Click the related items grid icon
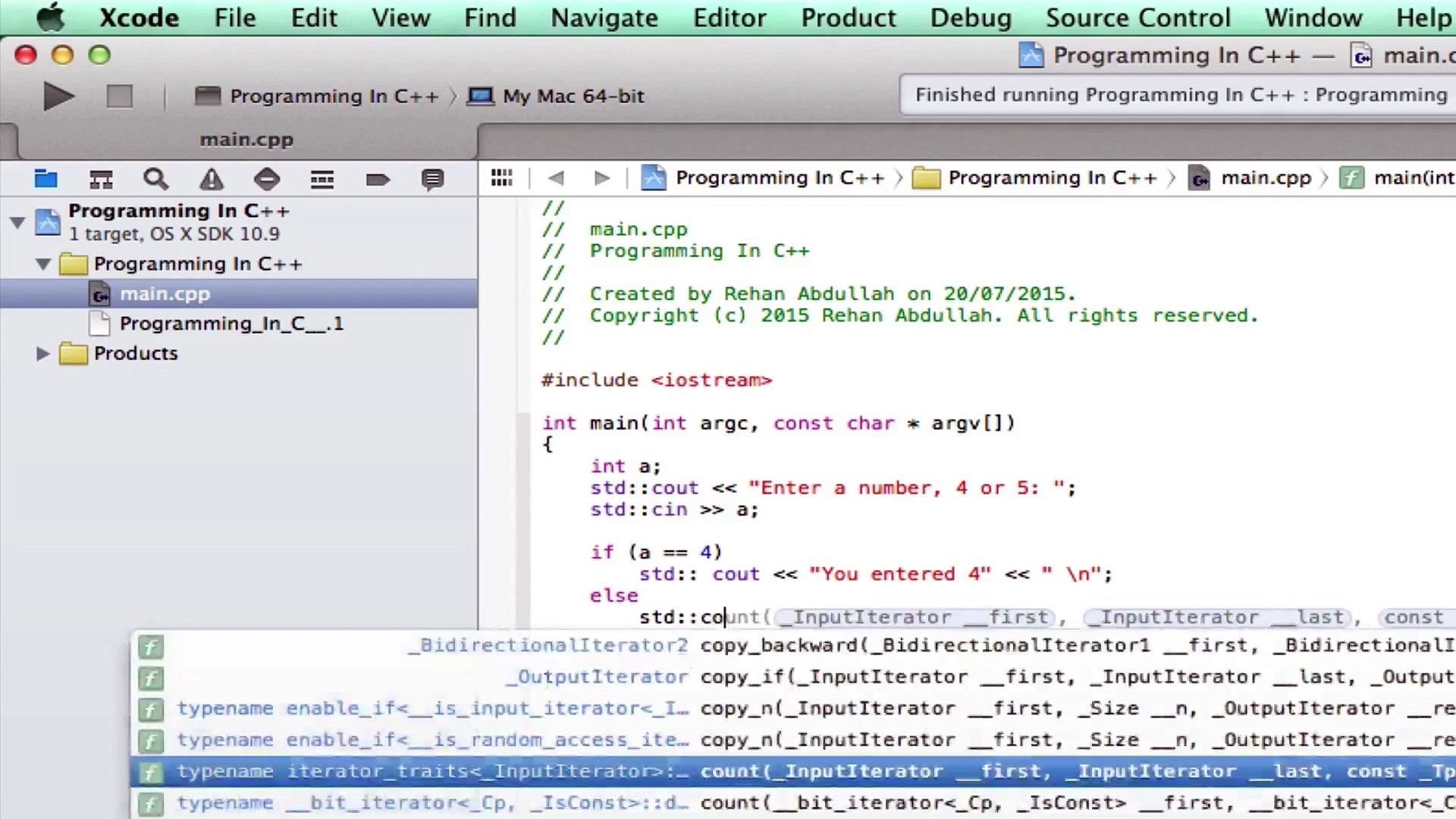 point(501,177)
